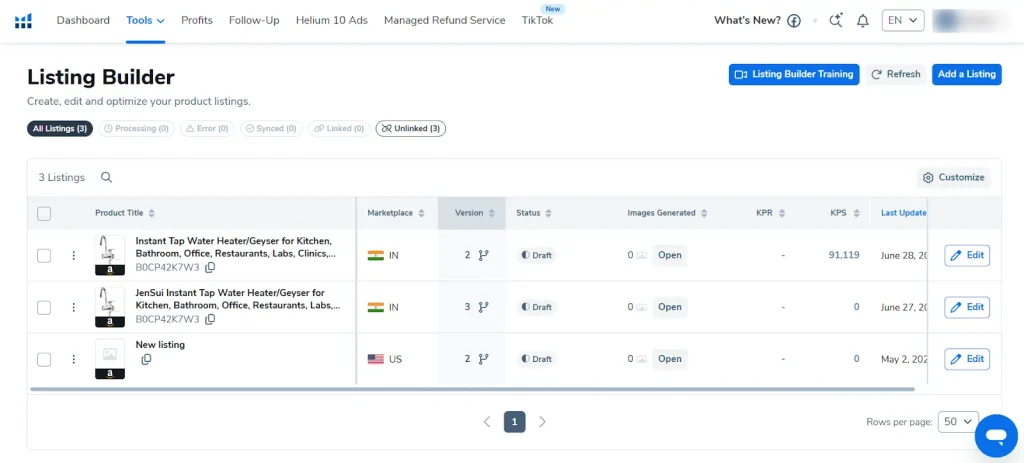Open images for US New listing

point(669,359)
